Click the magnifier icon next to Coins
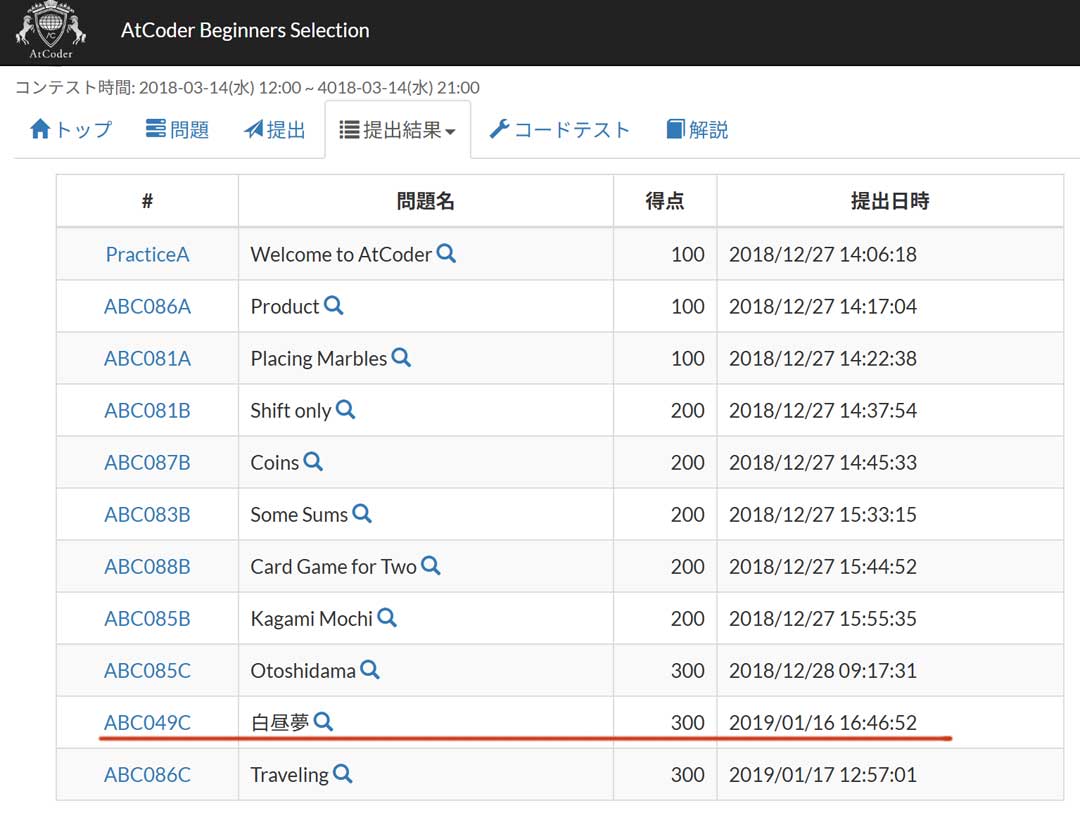Image resolution: width=1080 pixels, height=815 pixels. click(x=313, y=462)
